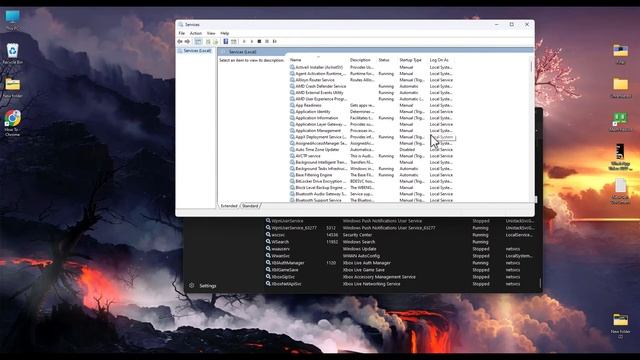640x360 pixels.
Task: Select the Auto Time Zone Updater service
Action: (x=371, y=149)
